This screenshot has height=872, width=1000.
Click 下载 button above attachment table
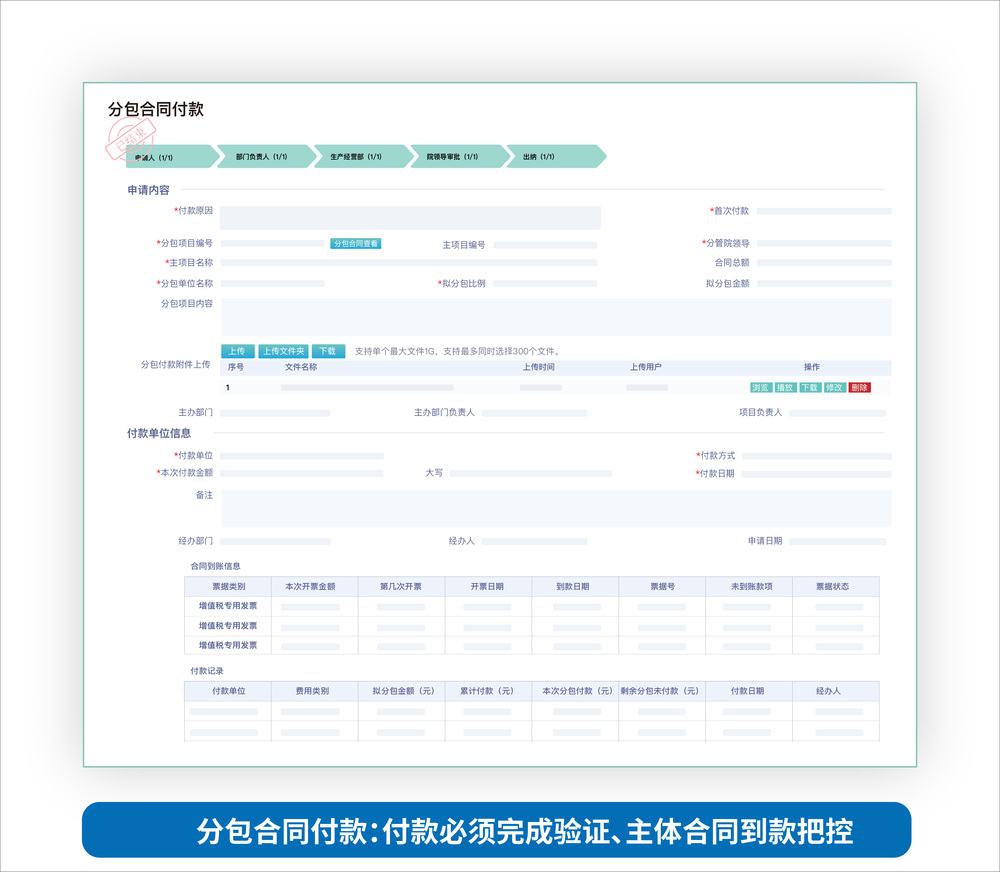tap(328, 351)
